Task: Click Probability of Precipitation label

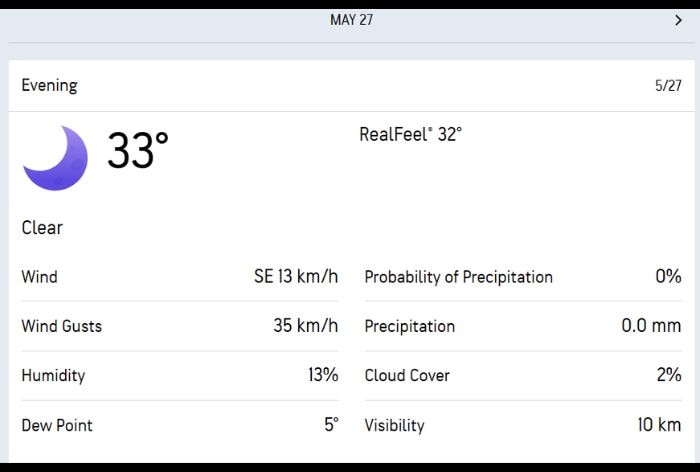Action: (x=458, y=277)
